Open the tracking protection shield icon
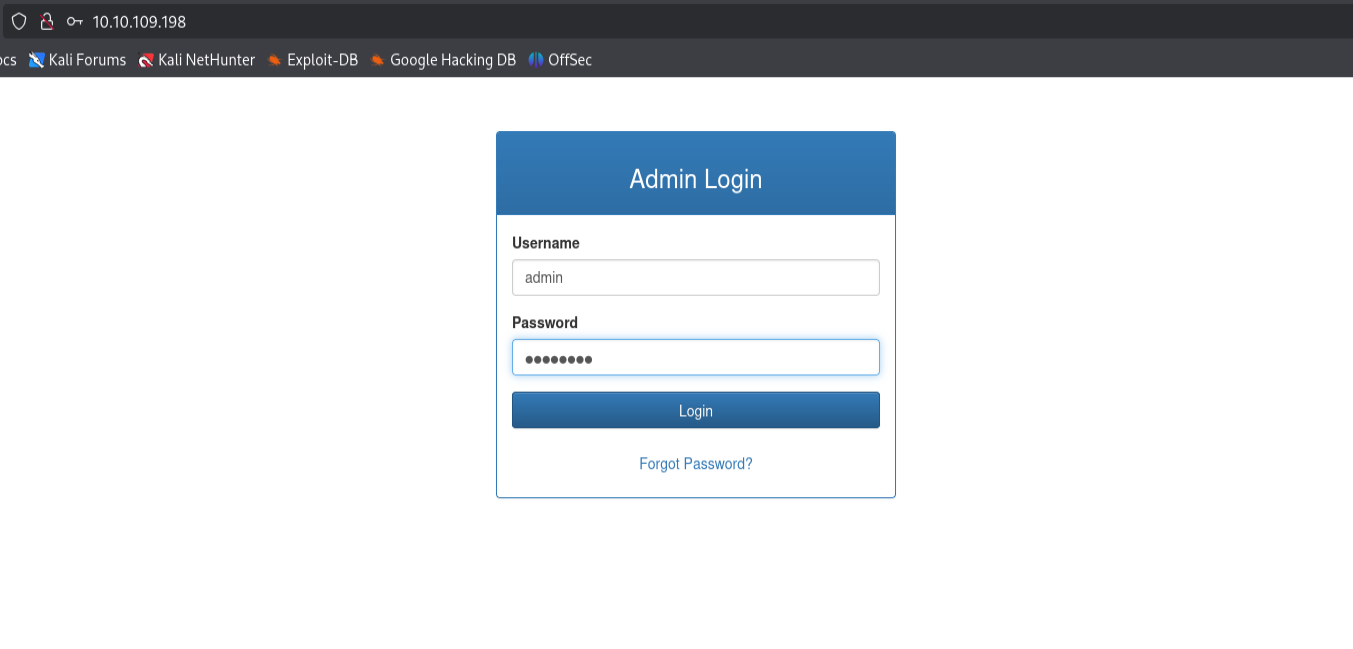This screenshot has height=649, width=1353. tap(18, 21)
